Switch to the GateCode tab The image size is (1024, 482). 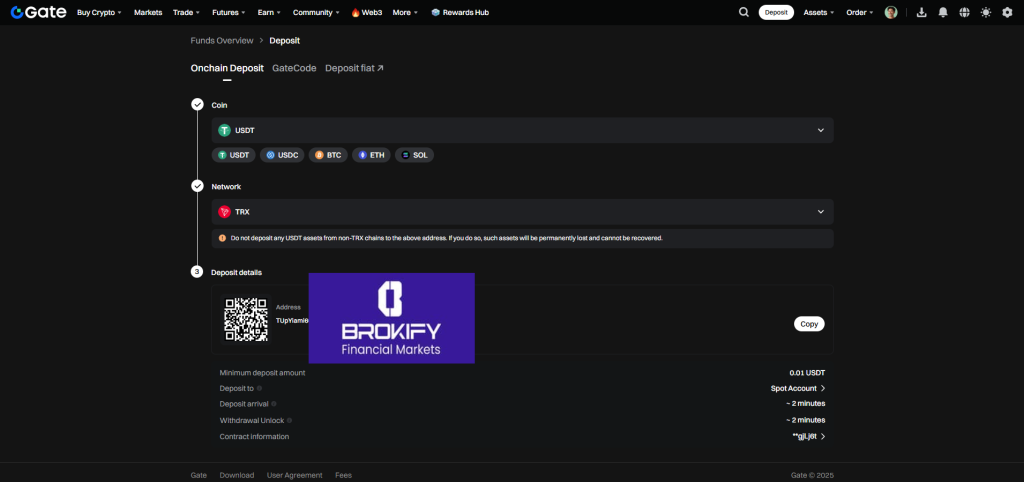(x=294, y=68)
